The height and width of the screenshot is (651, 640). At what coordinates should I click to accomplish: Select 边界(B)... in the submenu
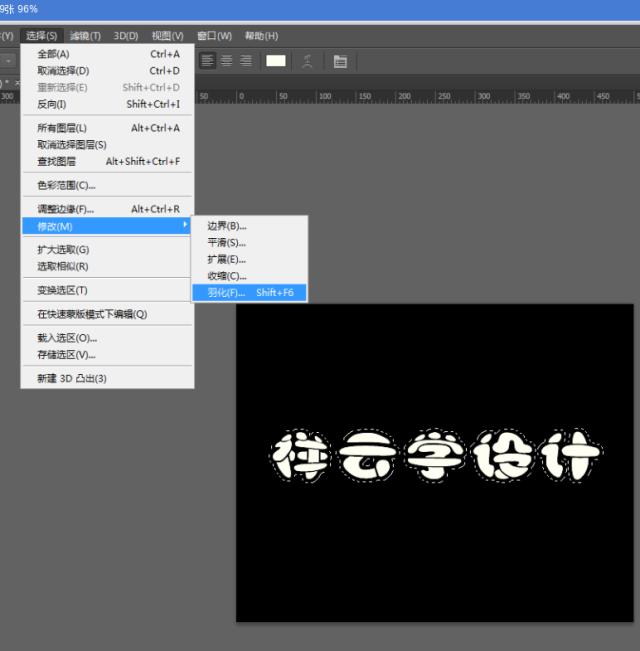tap(249, 226)
